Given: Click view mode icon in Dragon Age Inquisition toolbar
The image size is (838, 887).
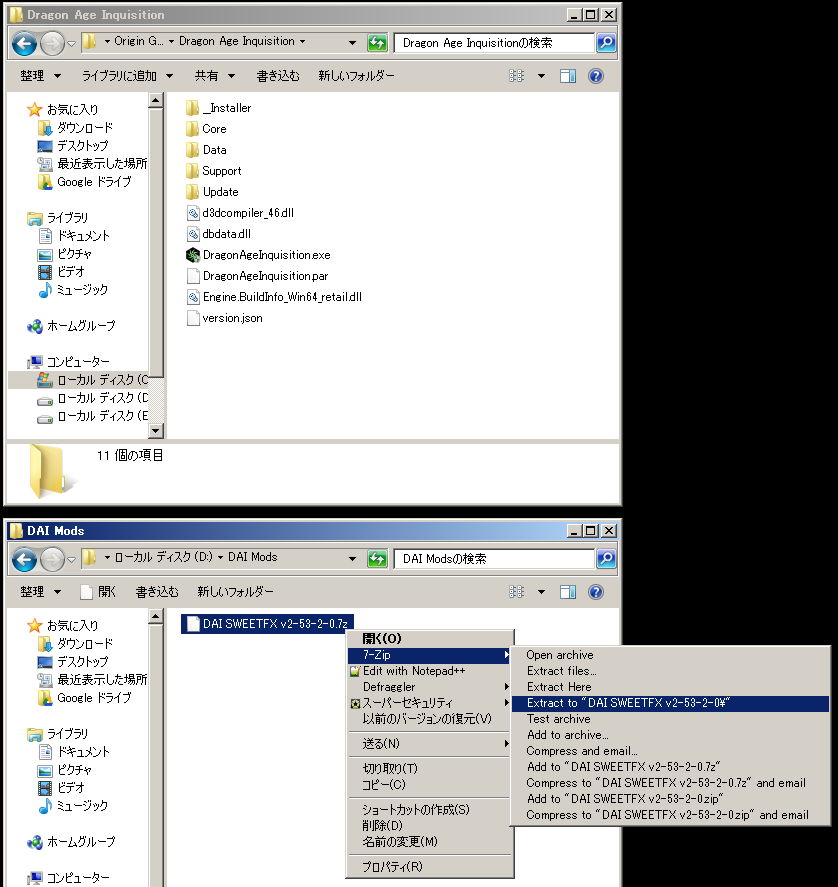Looking at the screenshot, I should click(x=516, y=76).
